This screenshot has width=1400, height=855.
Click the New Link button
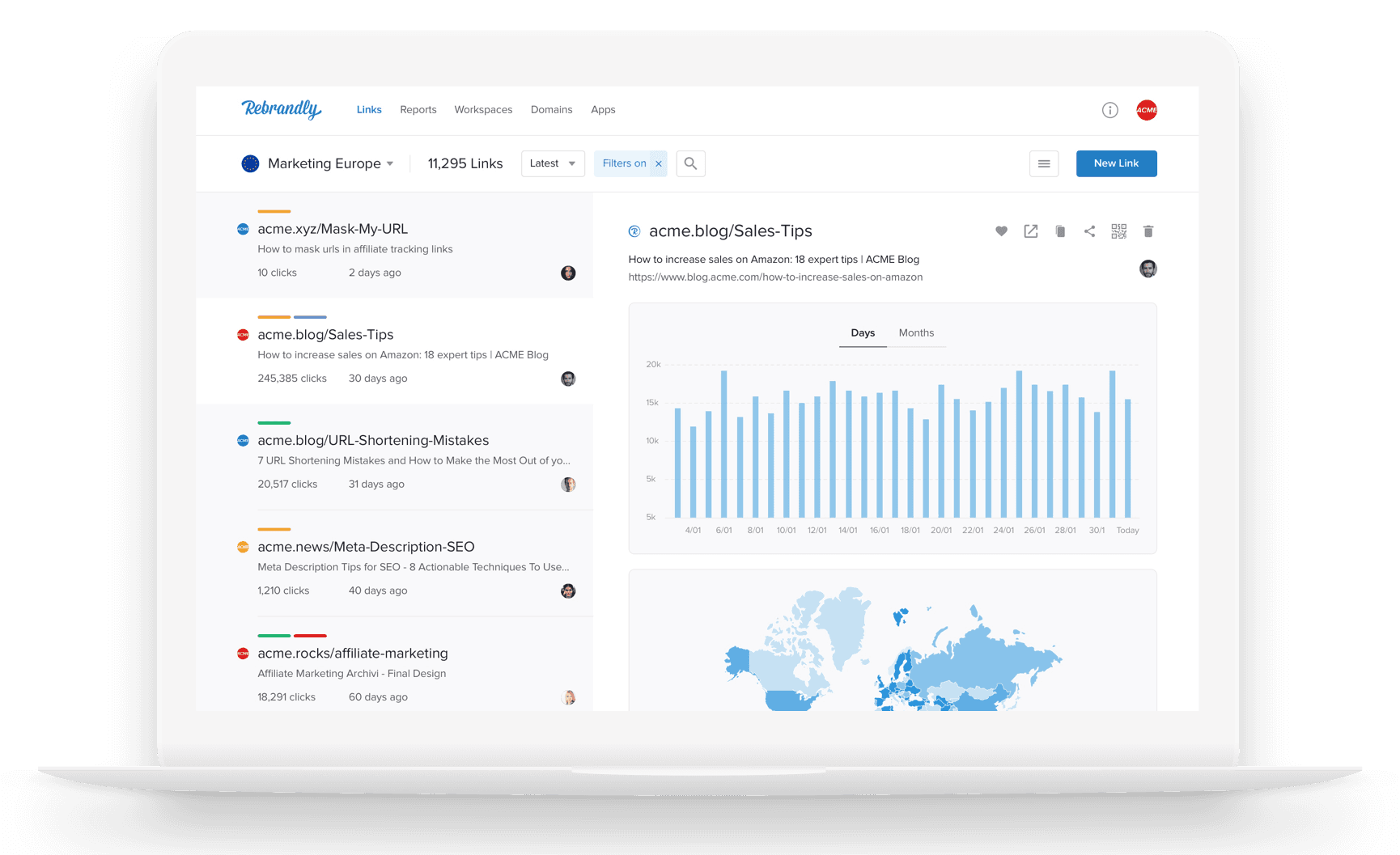[x=1117, y=163]
